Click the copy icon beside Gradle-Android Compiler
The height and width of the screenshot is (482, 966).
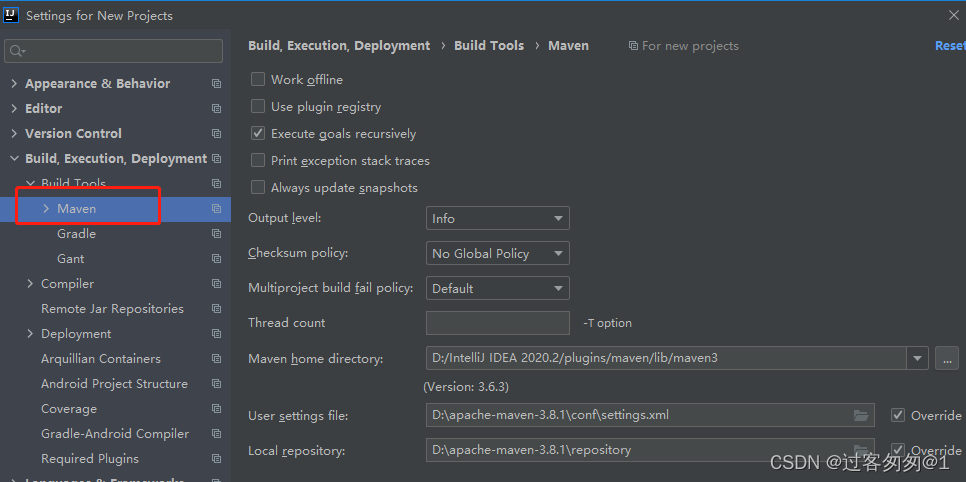[216, 434]
